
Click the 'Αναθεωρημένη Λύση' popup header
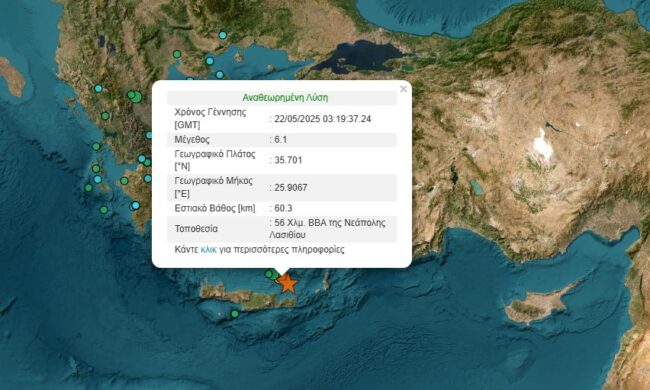(285, 98)
